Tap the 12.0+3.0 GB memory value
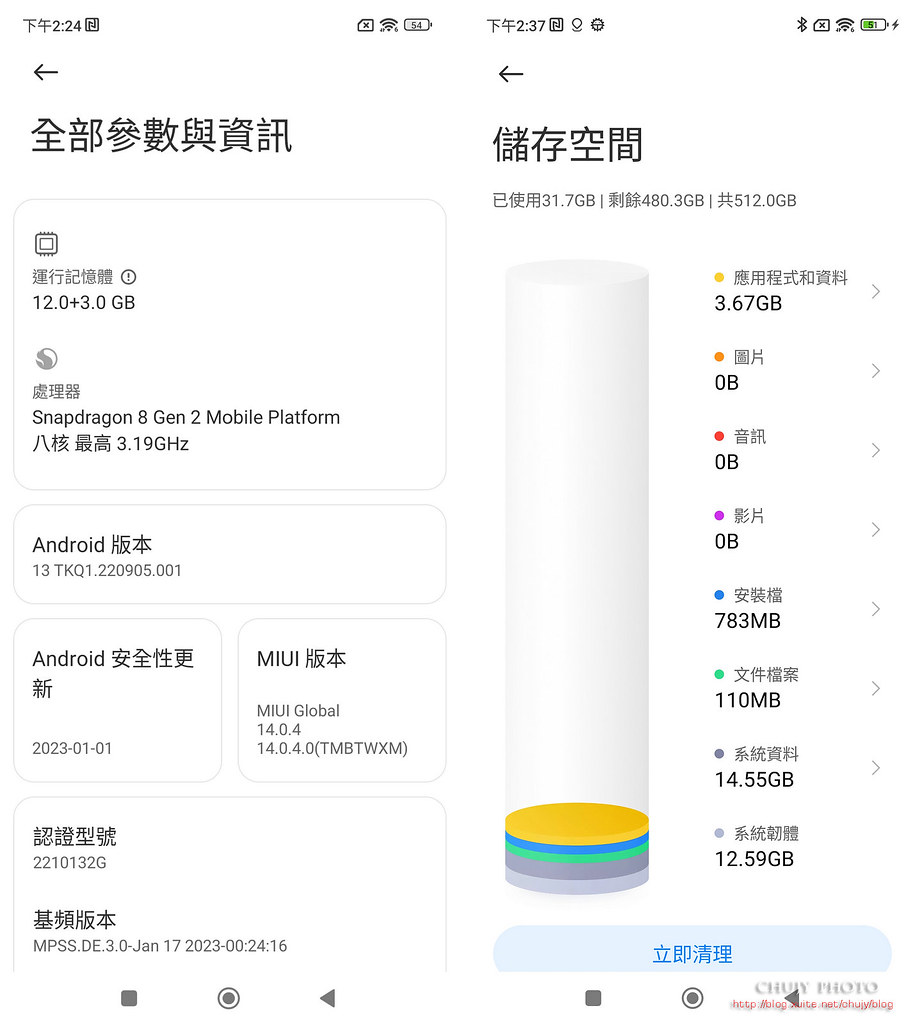This screenshot has width=922, height=1024. click(x=84, y=303)
